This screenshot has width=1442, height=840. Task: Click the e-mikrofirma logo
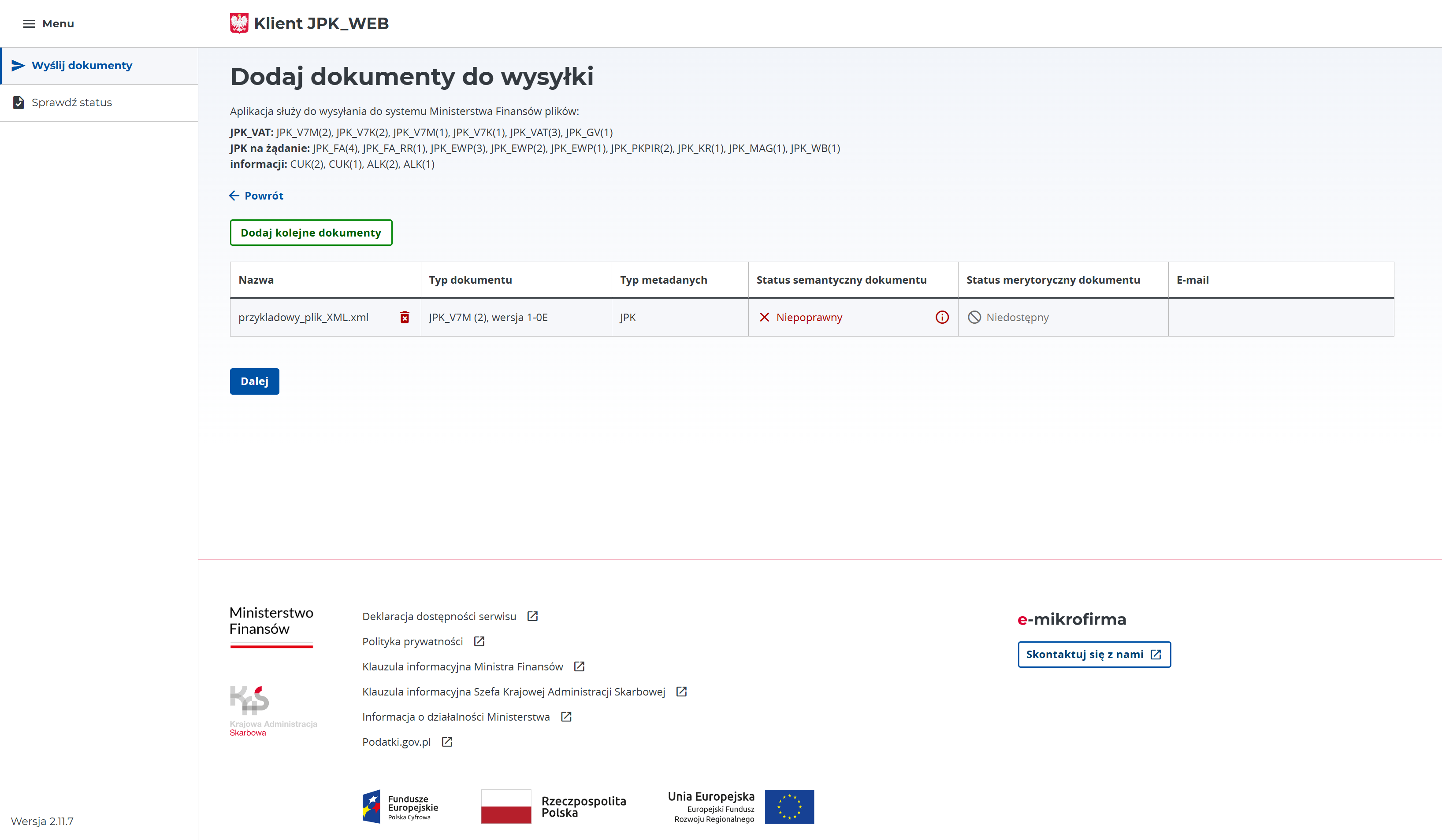tap(1072, 619)
